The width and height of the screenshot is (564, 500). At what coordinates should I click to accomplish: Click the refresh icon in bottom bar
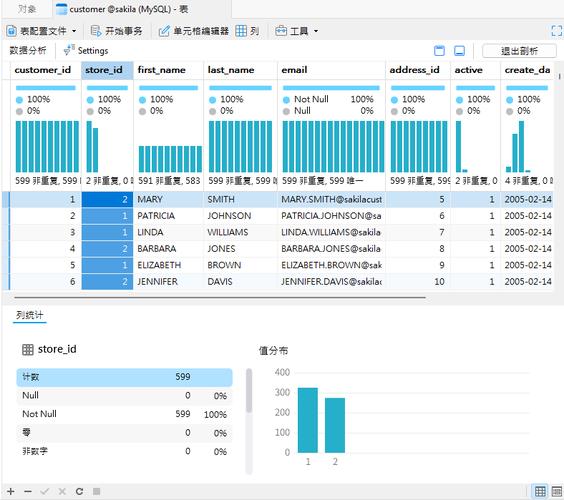[79, 491]
